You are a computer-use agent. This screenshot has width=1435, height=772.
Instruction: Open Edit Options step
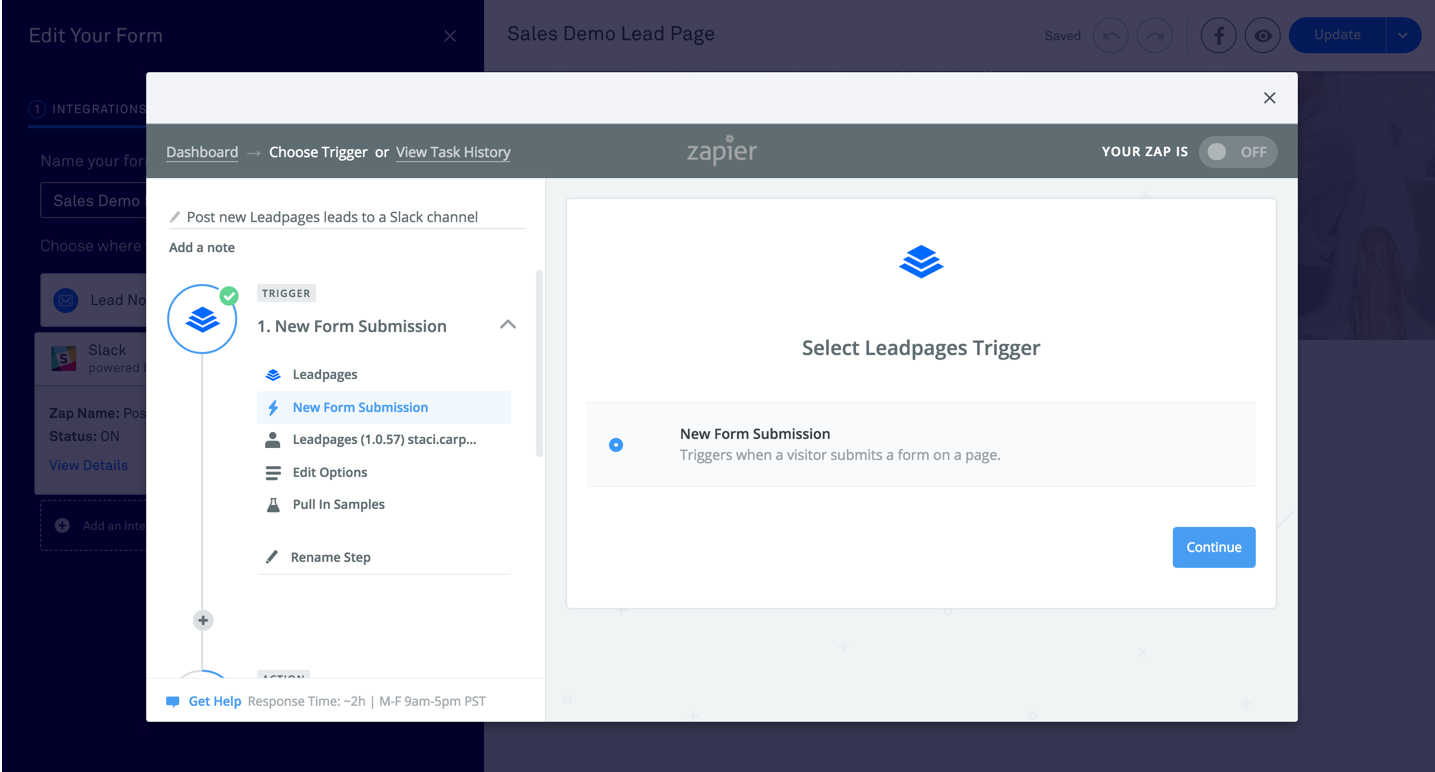(384, 472)
